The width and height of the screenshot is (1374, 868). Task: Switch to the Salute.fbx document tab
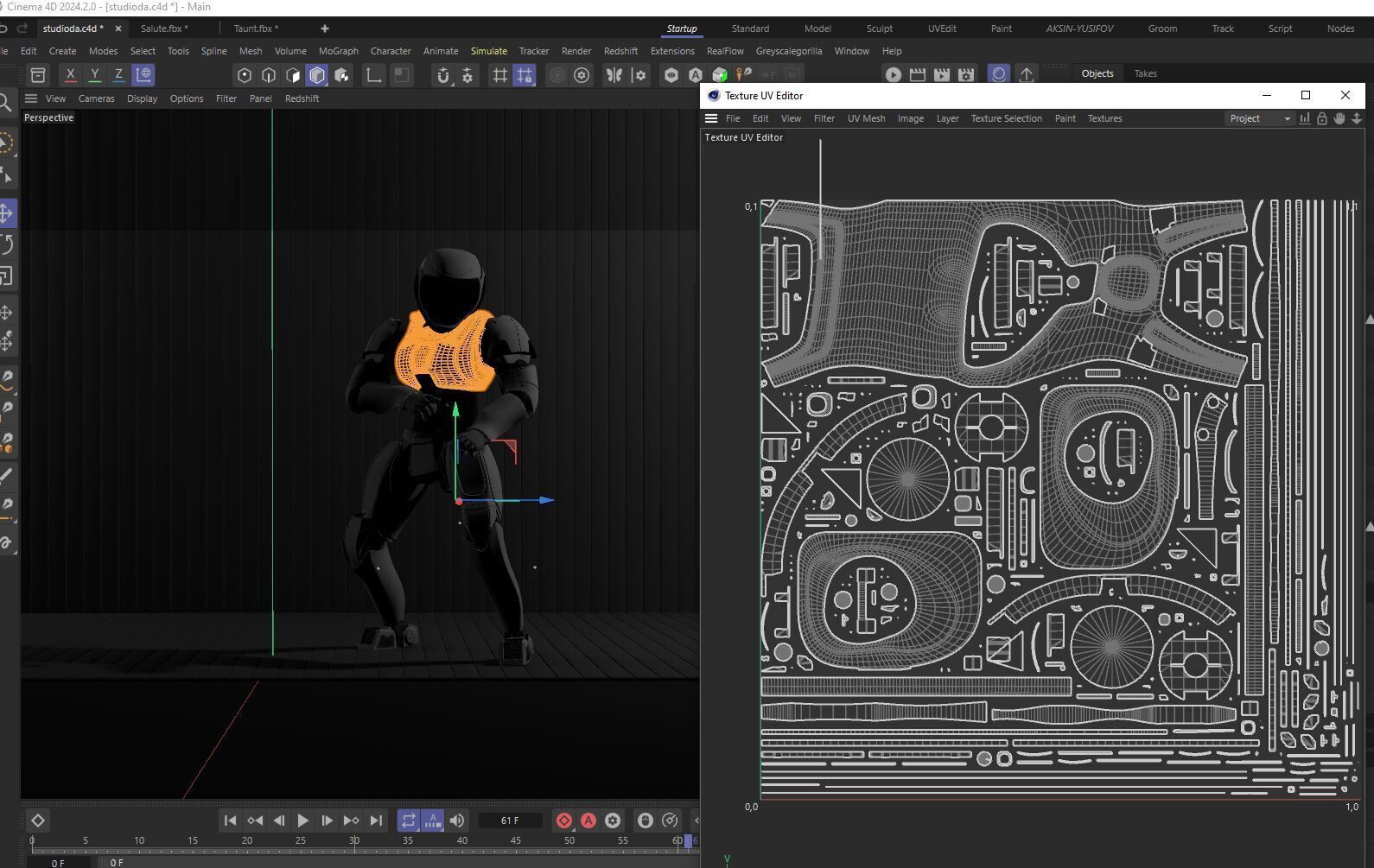pyautogui.click(x=164, y=29)
